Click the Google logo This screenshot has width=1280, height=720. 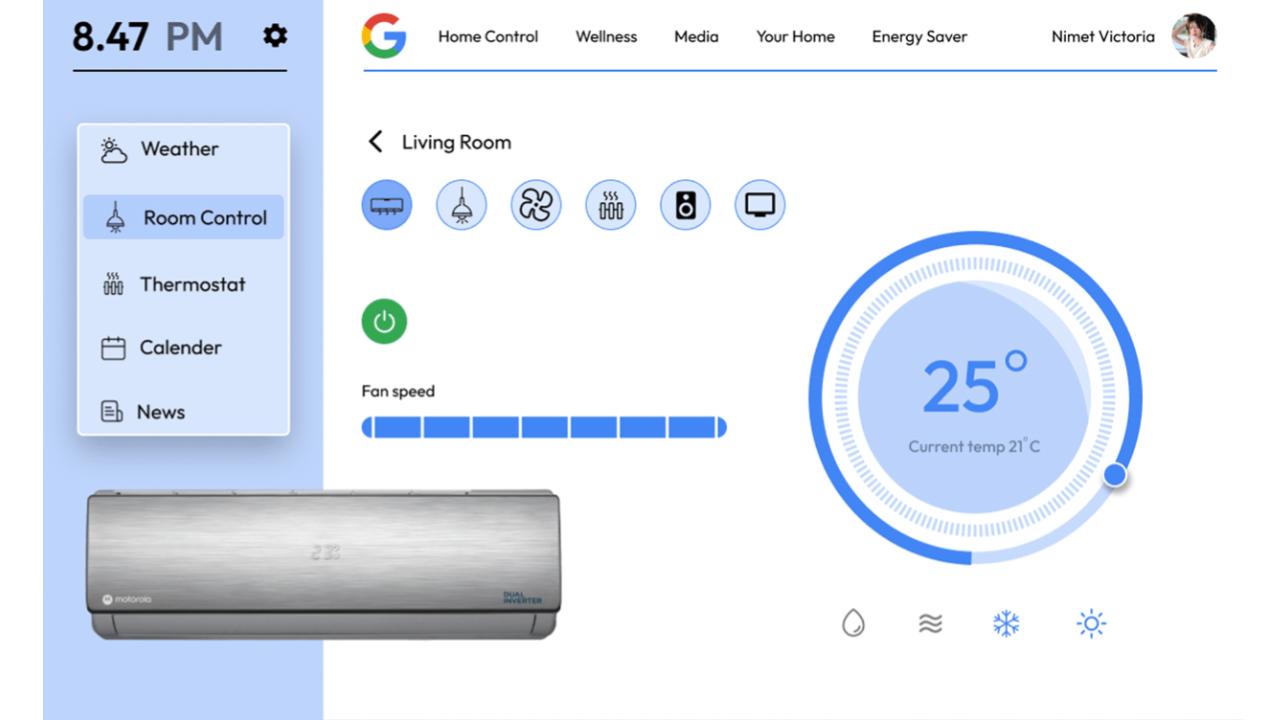click(x=384, y=37)
